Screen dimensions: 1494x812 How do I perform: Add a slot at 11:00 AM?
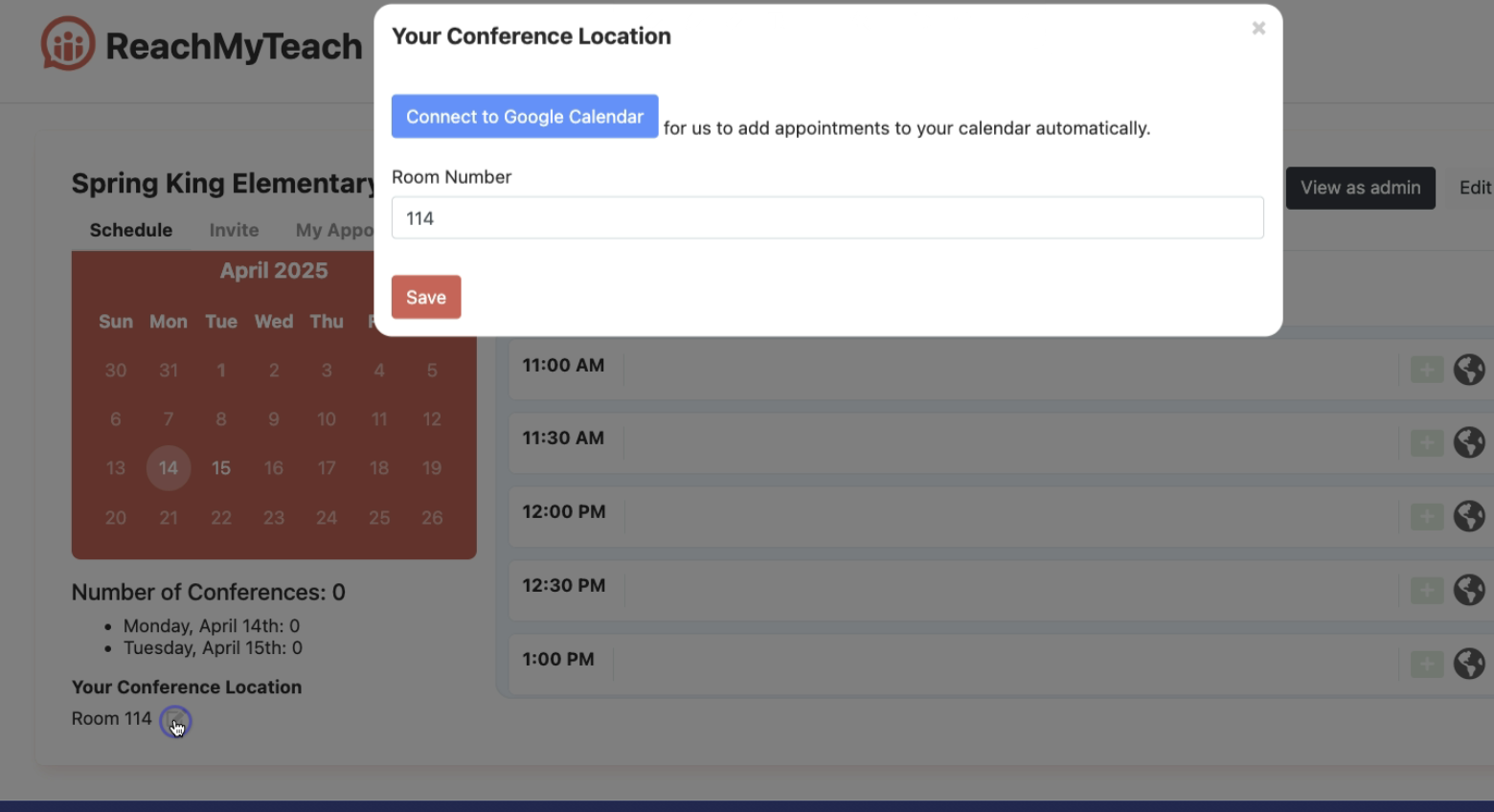[1426, 370]
